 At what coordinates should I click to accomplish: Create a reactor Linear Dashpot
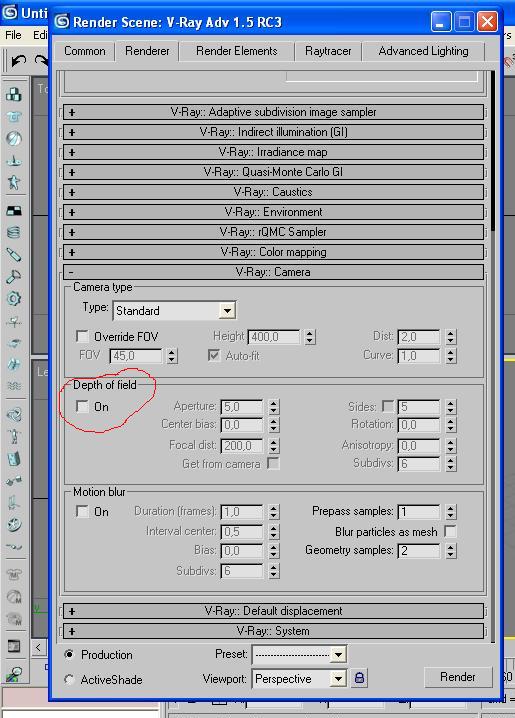pos(14,255)
